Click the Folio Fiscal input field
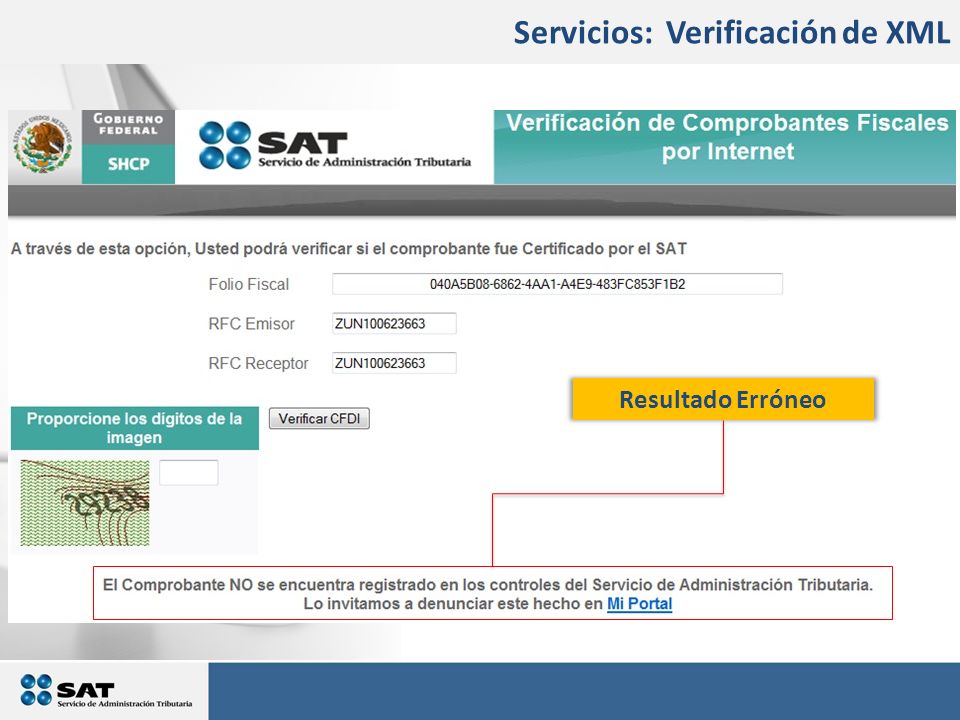The image size is (960, 720). point(557,284)
